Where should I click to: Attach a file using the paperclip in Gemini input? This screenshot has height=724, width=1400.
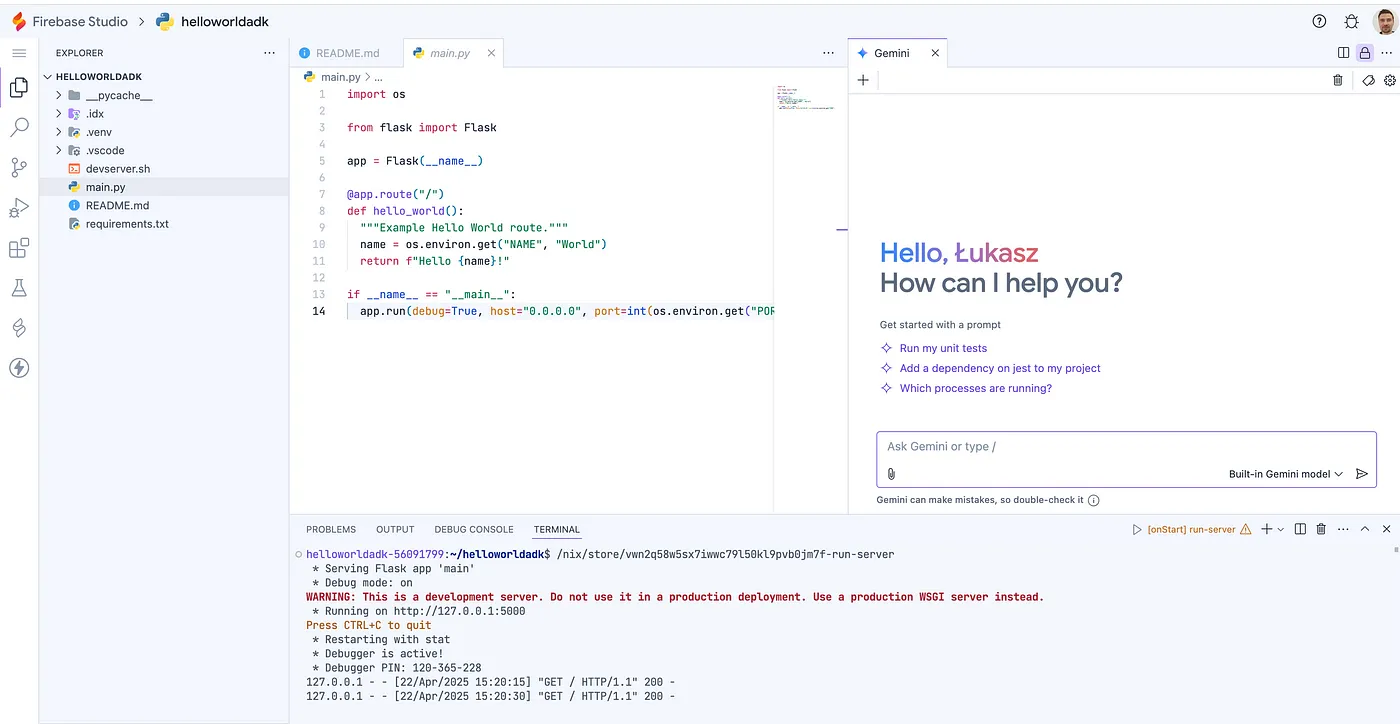(890, 473)
